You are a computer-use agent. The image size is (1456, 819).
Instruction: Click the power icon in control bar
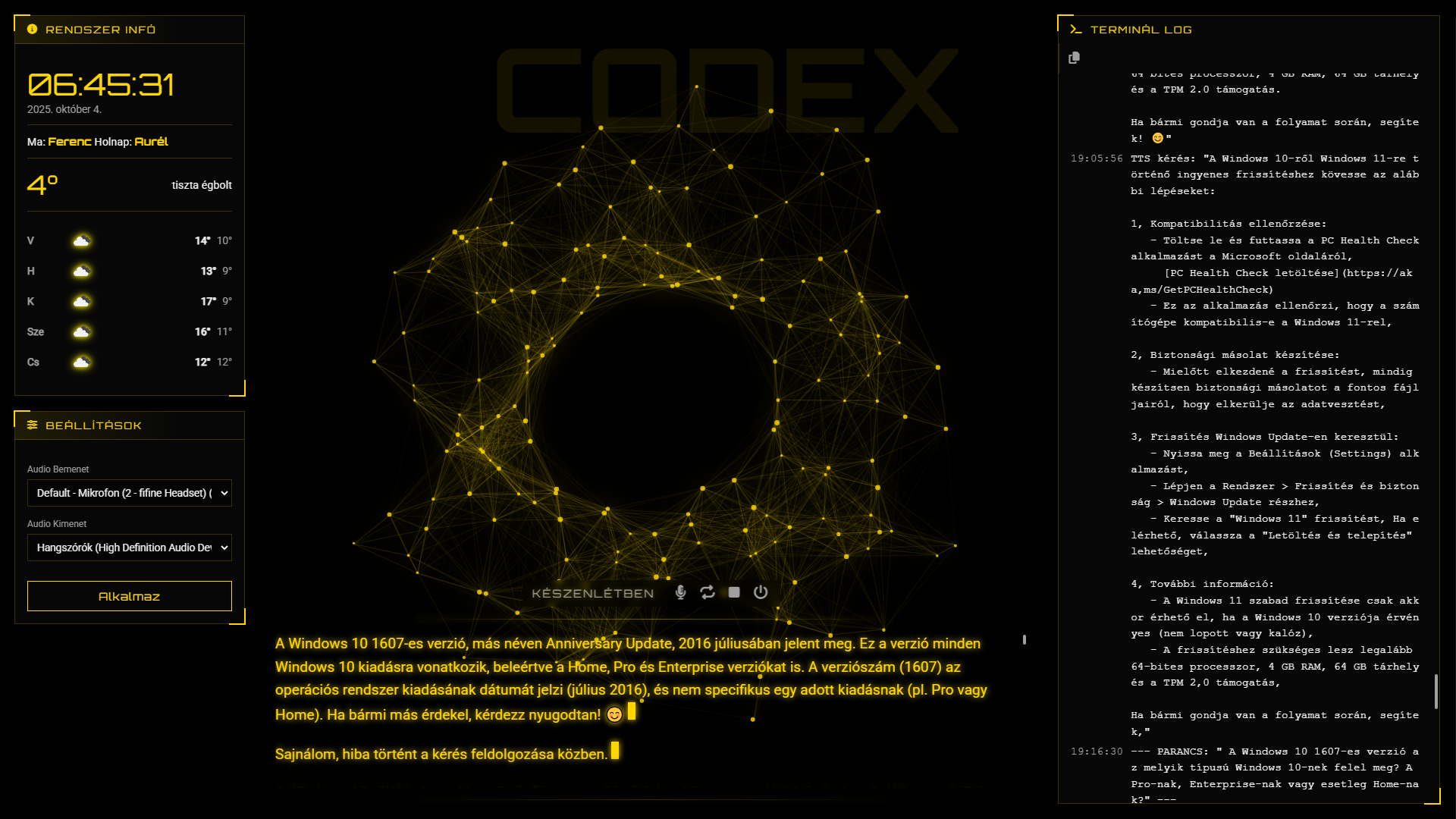(x=761, y=592)
